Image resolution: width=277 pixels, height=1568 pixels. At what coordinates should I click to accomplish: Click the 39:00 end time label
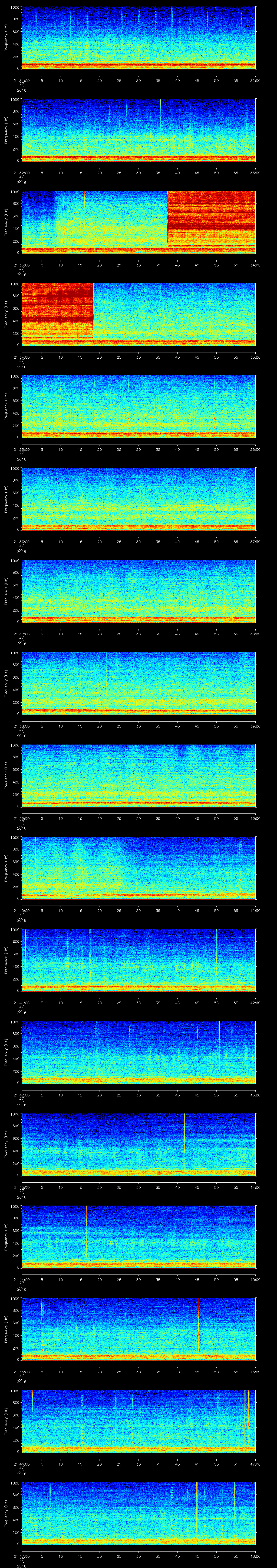[255, 726]
